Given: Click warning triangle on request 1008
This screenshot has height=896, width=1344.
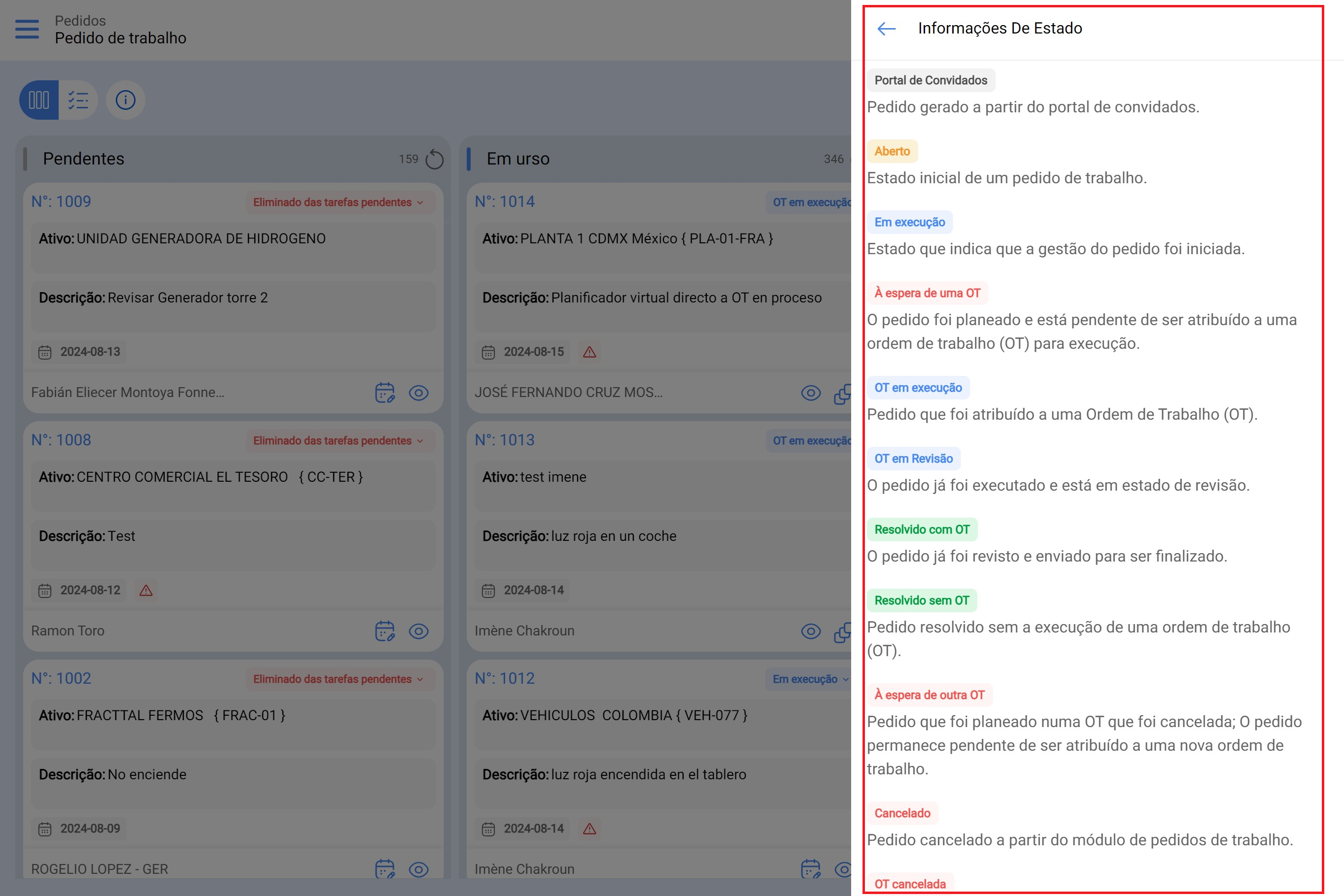Looking at the screenshot, I should point(146,590).
